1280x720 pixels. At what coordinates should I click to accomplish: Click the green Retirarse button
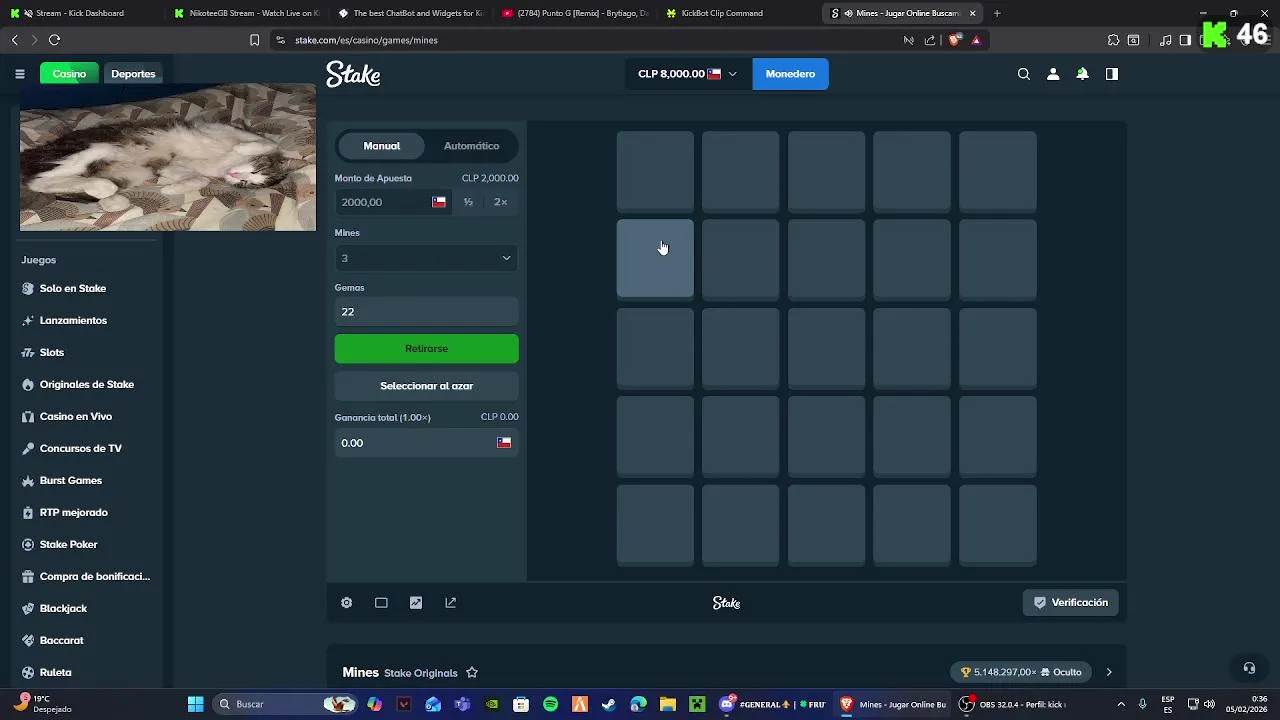(426, 349)
